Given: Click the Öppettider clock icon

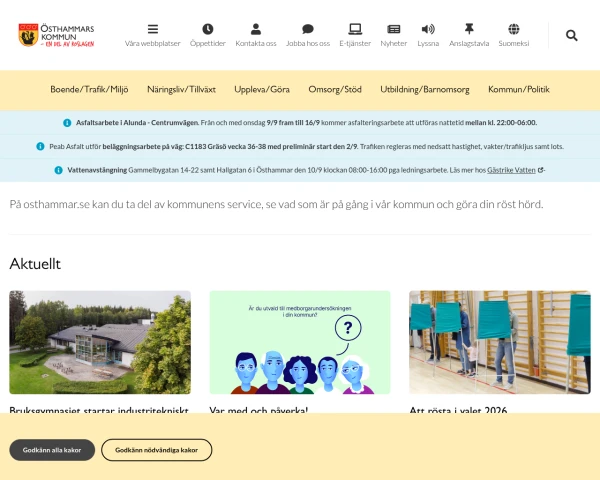Looking at the screenshot, I should (208, 29).
